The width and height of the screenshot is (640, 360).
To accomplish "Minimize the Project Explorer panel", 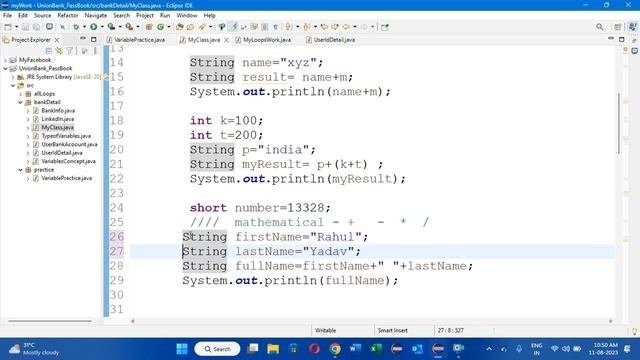I will pos(83,39).
